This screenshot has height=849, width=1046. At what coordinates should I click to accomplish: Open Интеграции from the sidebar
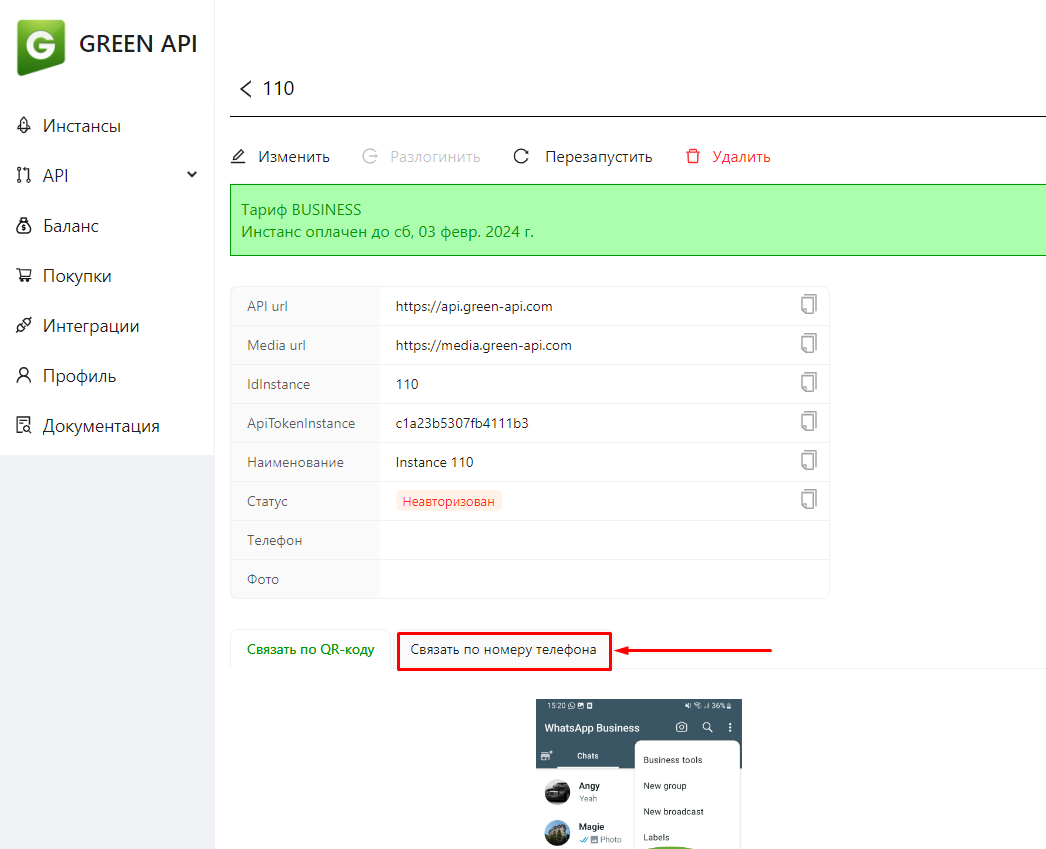[90, 326]
